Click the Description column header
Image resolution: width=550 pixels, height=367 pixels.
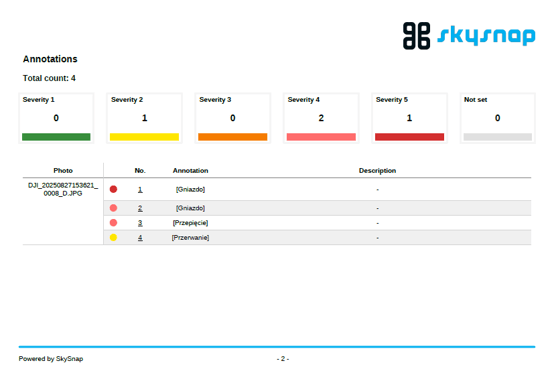click(377, 171)
